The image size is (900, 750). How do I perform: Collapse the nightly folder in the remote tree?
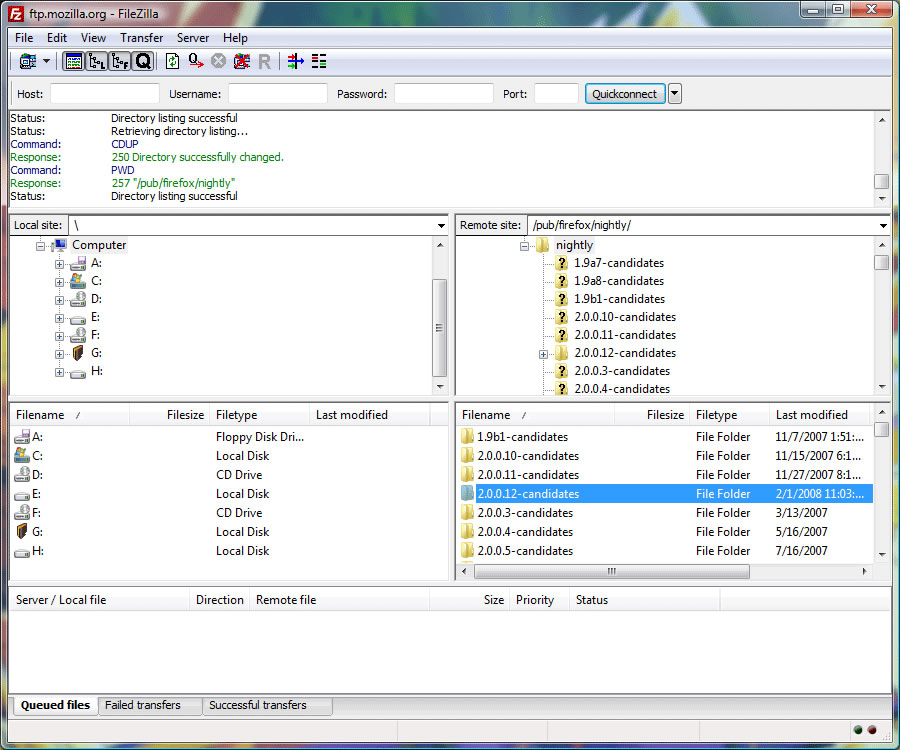524,246
